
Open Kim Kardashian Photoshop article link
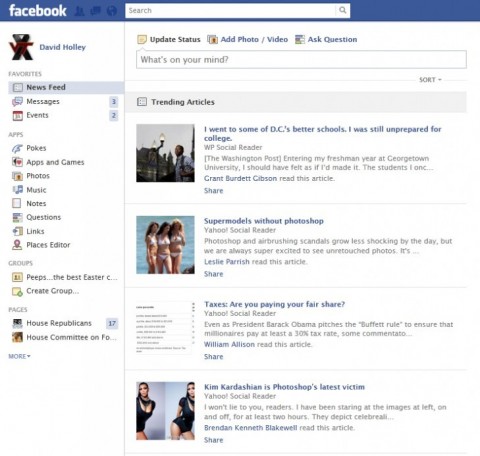pos(284,387)
